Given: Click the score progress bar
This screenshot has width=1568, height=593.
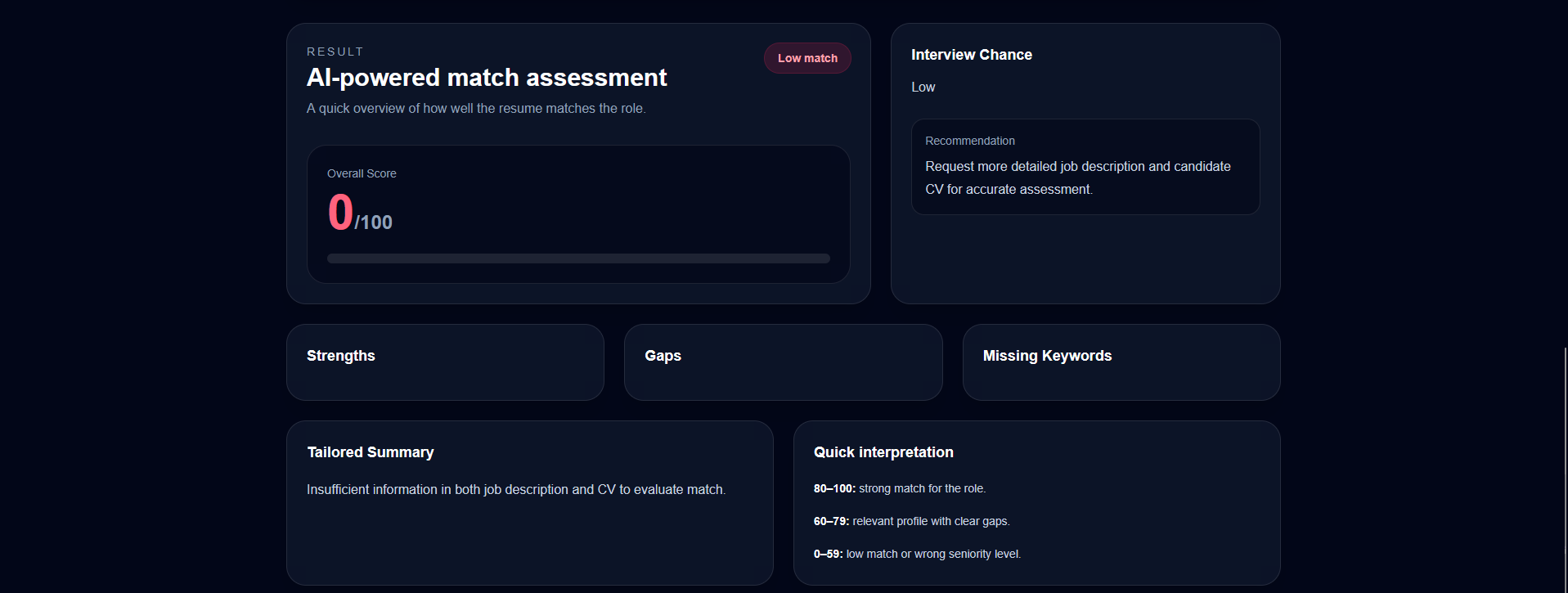Looking at the screenshot, I should coord(578,258).
